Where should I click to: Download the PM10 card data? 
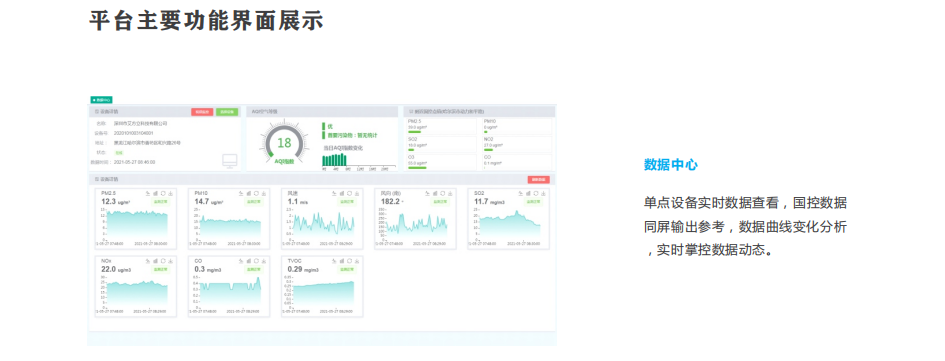pyautogui.click(x=264, y=193)
